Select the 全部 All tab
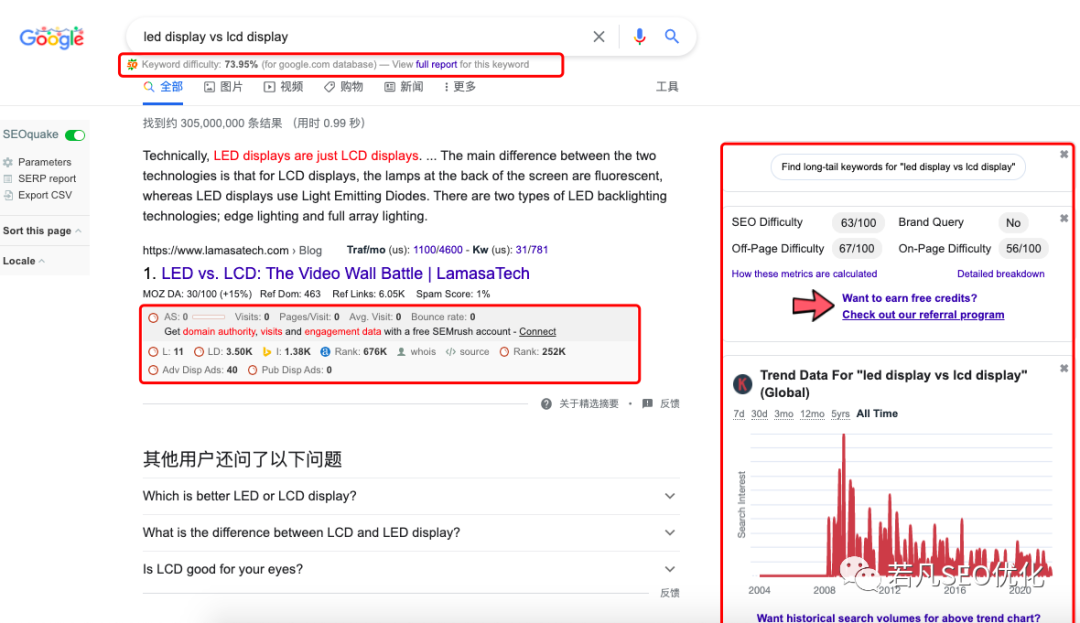The image size is (1080, 623). point(163,87)
